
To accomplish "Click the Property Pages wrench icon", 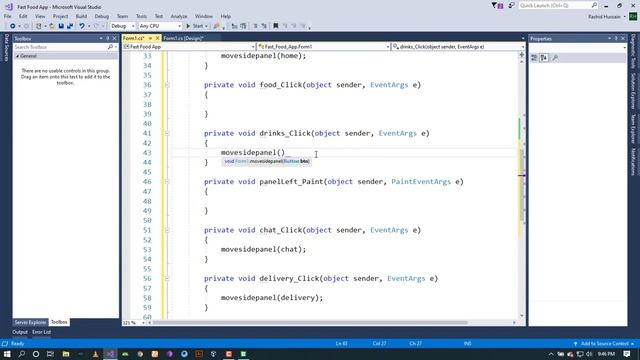I will point(555,58).
